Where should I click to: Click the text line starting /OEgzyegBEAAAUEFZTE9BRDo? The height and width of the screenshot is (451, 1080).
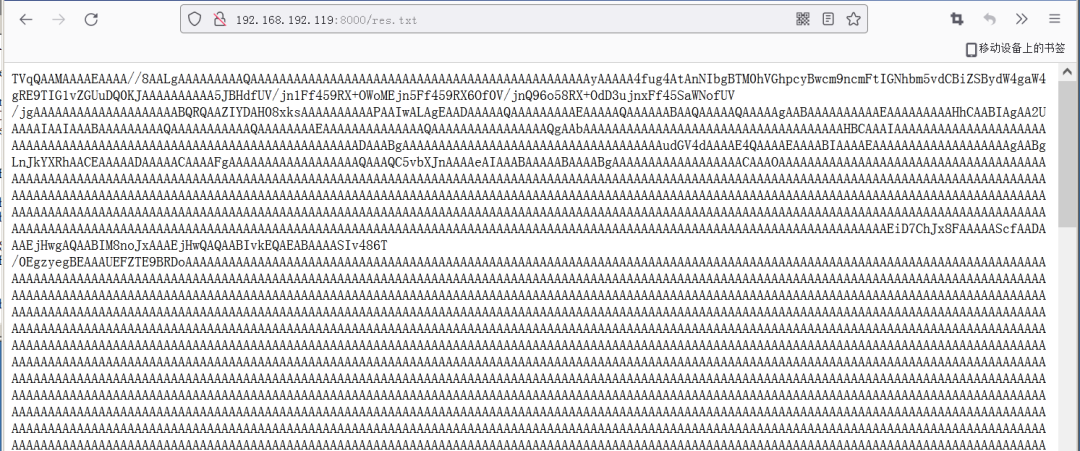[x=528, y=262]
